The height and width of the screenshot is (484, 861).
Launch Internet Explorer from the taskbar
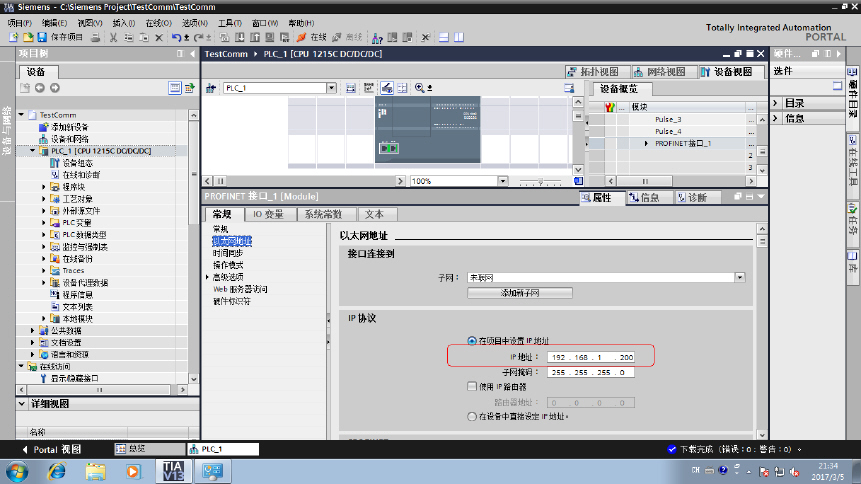click(x=57, y=471)
